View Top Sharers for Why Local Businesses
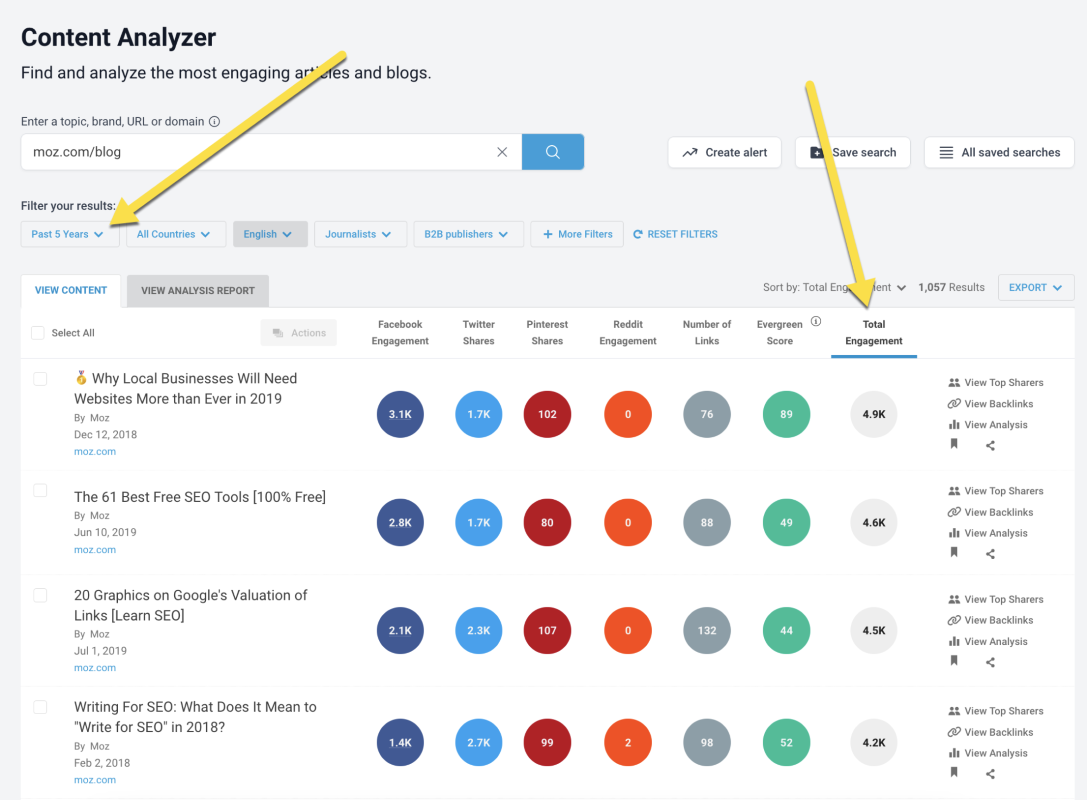1087x800 pixels. pos(995,383)
